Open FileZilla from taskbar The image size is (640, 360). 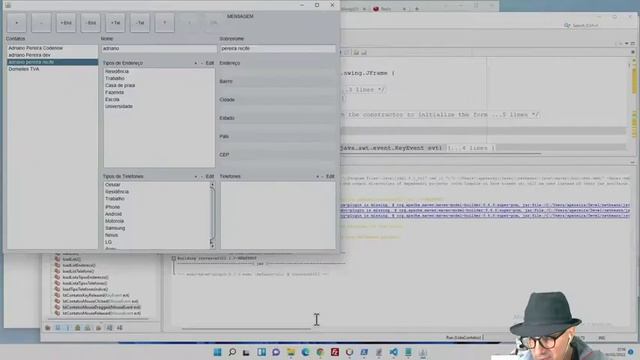tap(335, 352)
